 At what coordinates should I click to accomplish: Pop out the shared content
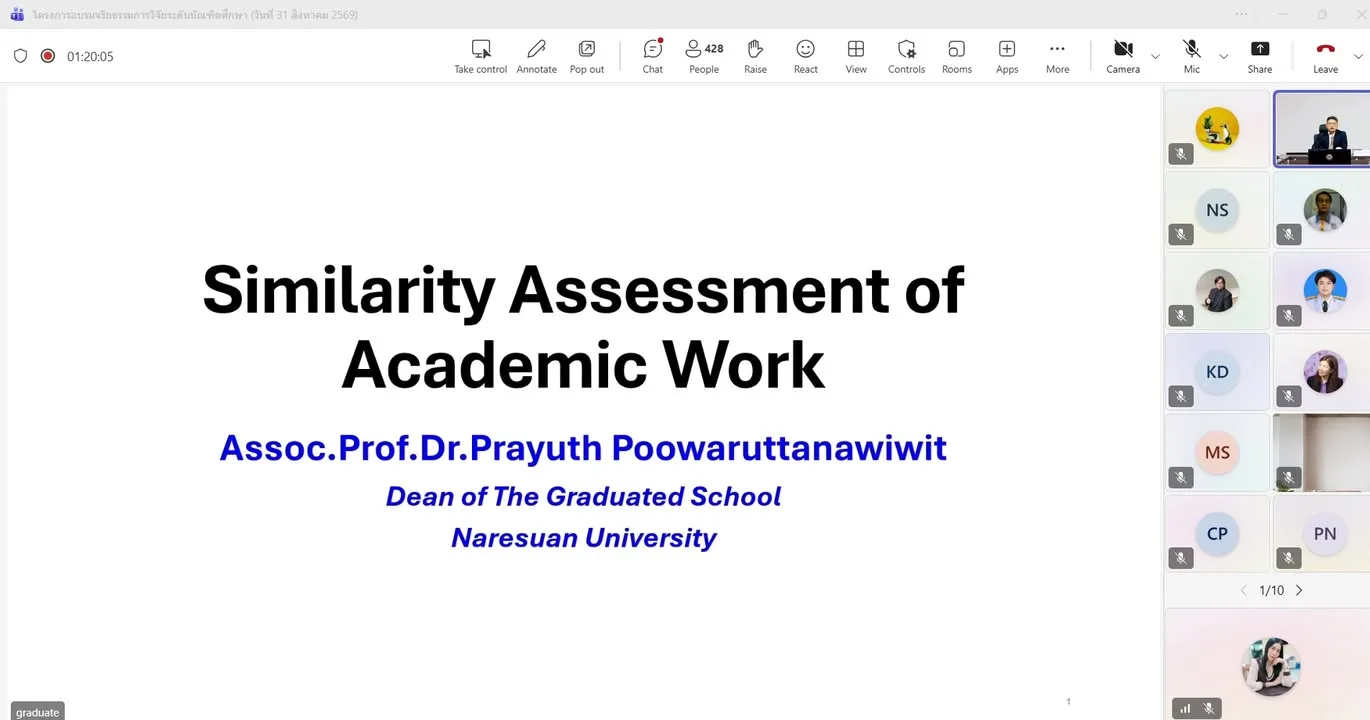coord(587,56)
